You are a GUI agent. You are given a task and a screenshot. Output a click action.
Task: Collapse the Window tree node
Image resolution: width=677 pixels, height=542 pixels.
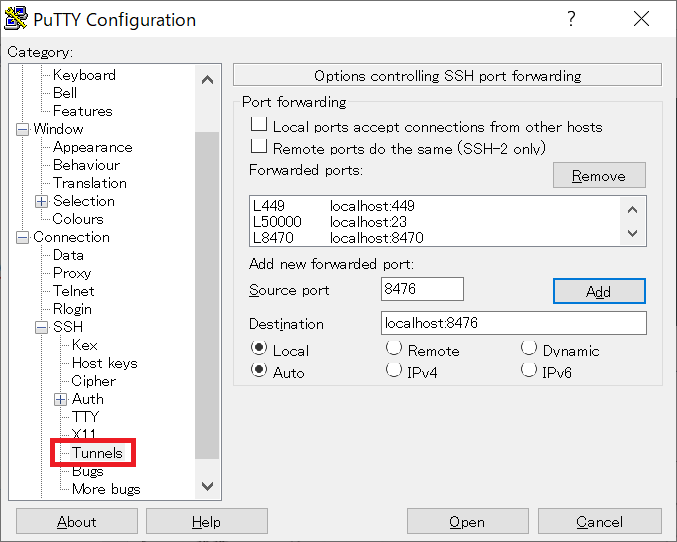pos(22,129)
